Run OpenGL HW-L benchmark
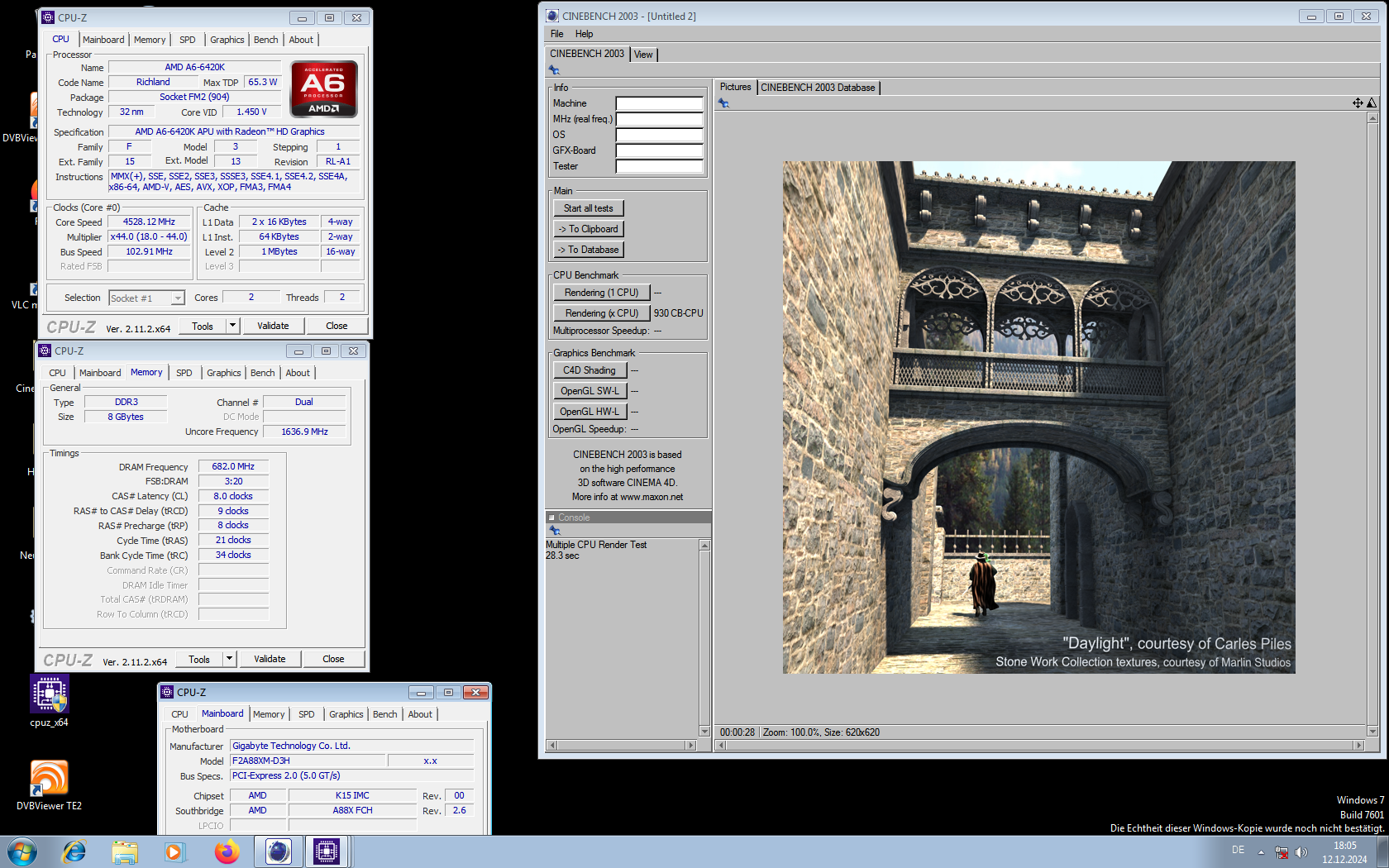1389x868 pixels. [x=589, y=412]
